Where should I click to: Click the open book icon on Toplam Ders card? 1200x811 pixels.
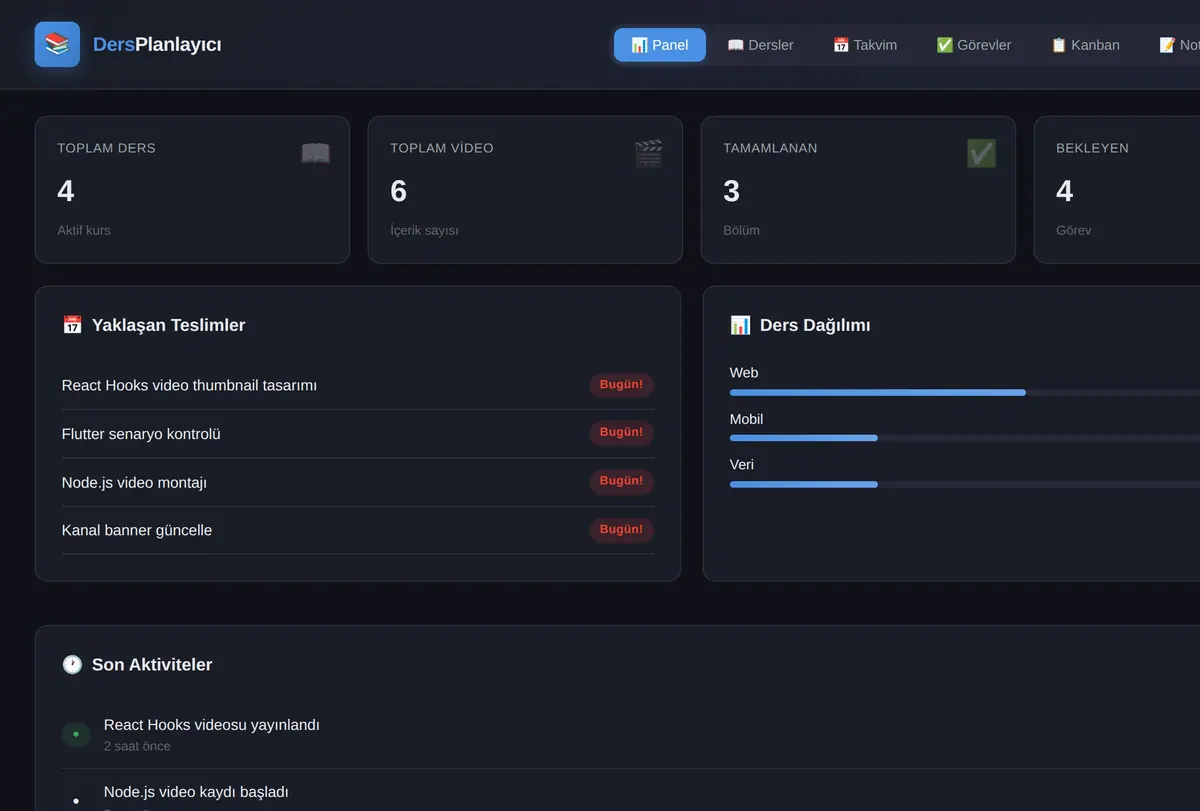(x=315, y=153)
